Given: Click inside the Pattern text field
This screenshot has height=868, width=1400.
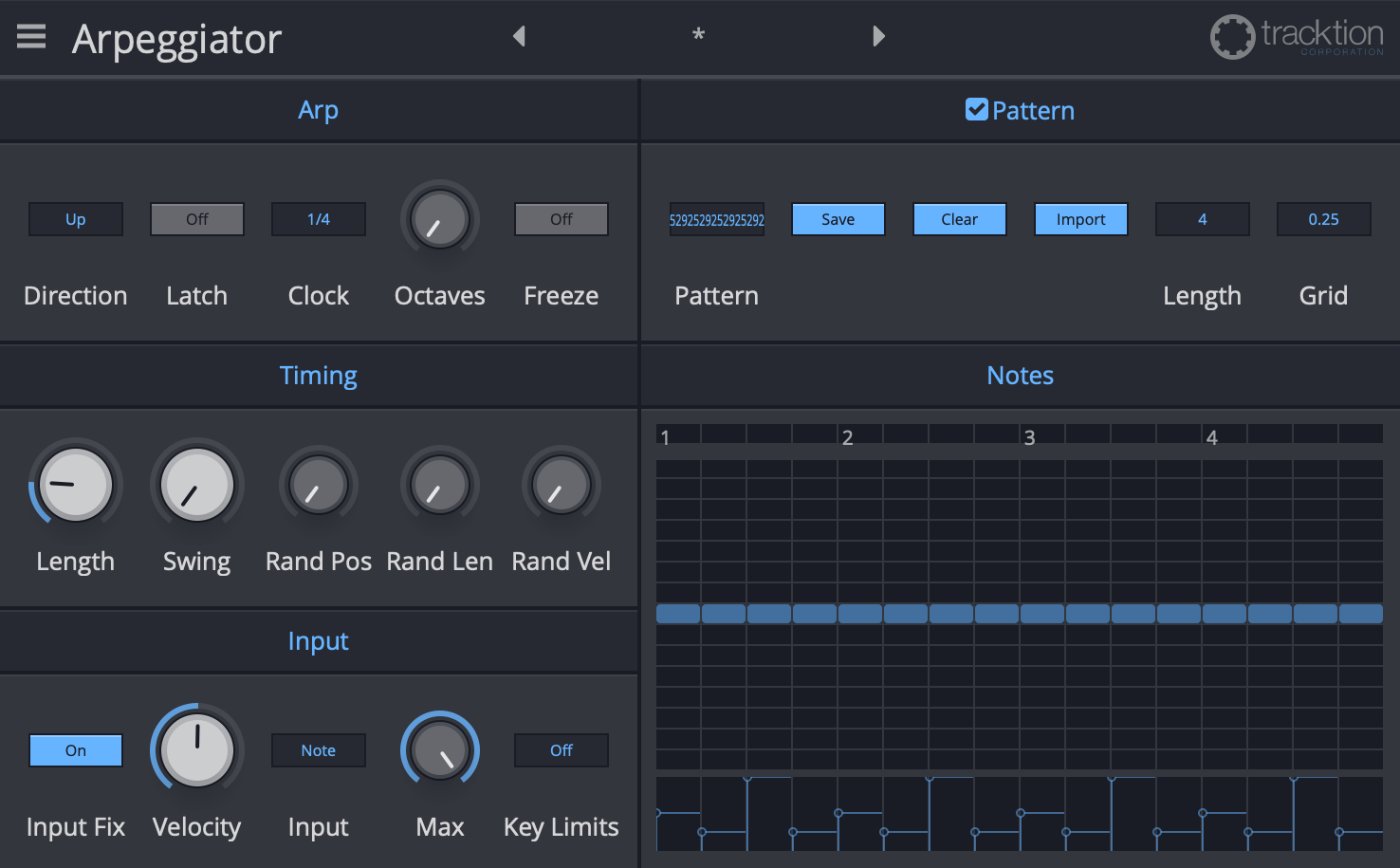Looking at the screenshot, I should click(716, 218).
